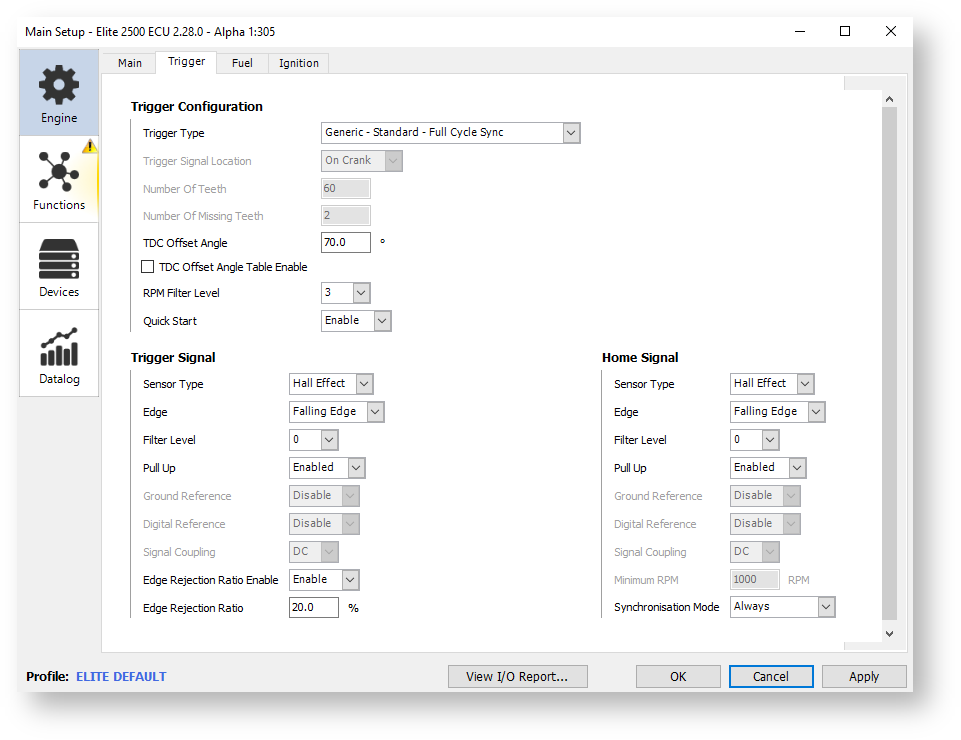Click the disabled Number Of Teeth field
961x740 pixels.
(x=346, y=188)
